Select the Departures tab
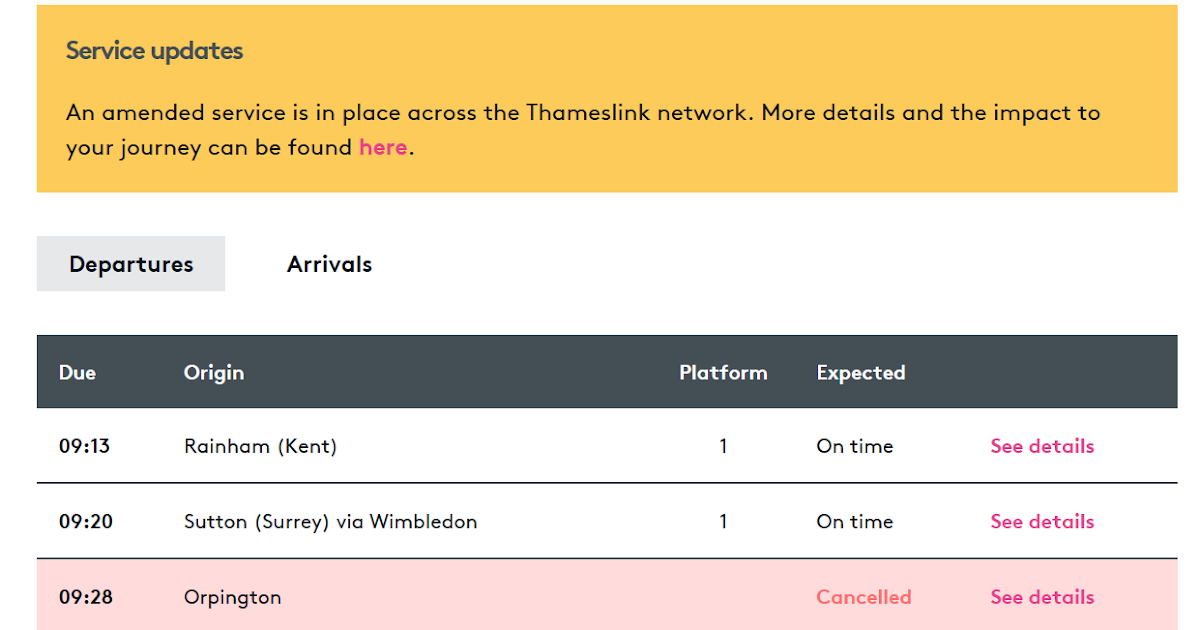This screenshot has height=630, width=1200. tap(131, 264)
